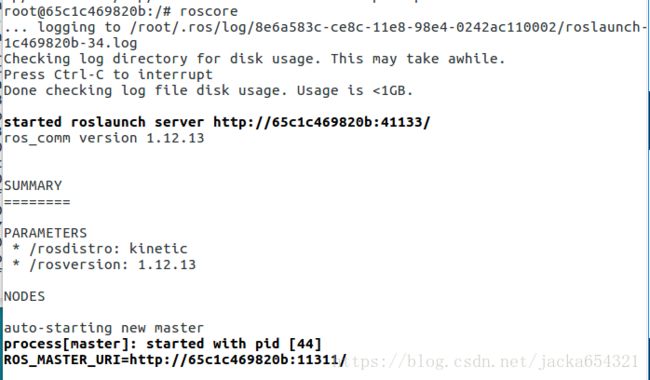Click the PARAMETERS heading text
This screenshot has width=650, height=380.
pyautogui.click(x=46, y=233)
